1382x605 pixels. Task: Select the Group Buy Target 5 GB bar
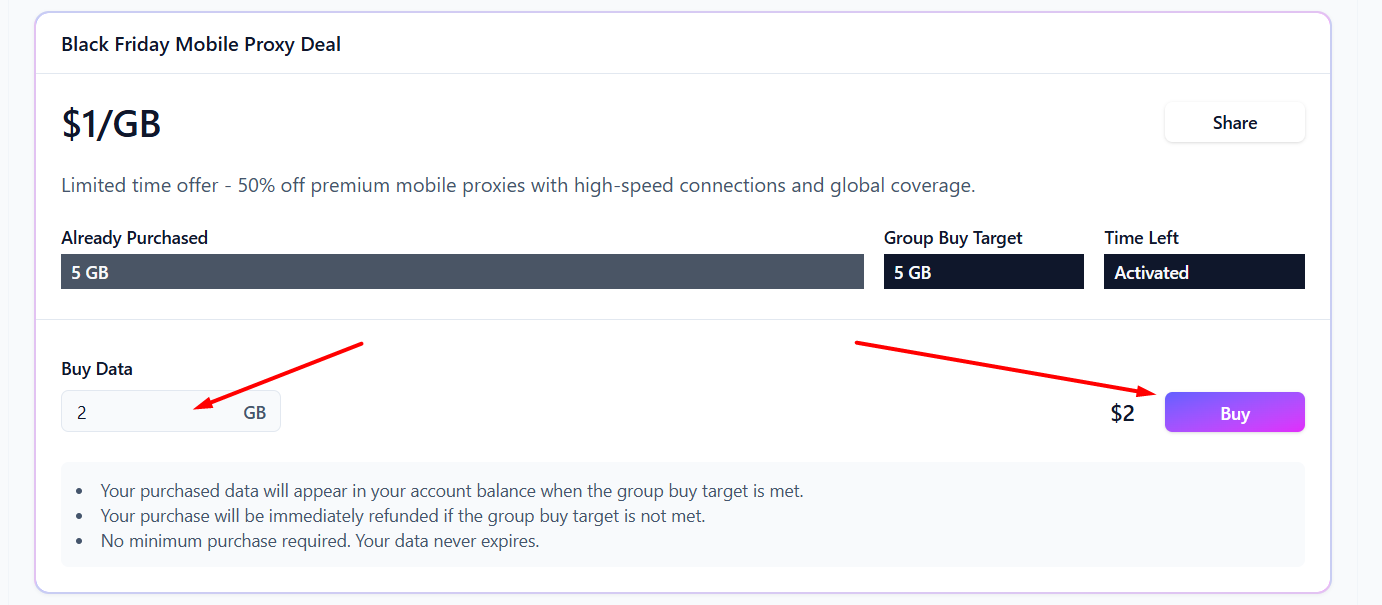coord(983,272)
